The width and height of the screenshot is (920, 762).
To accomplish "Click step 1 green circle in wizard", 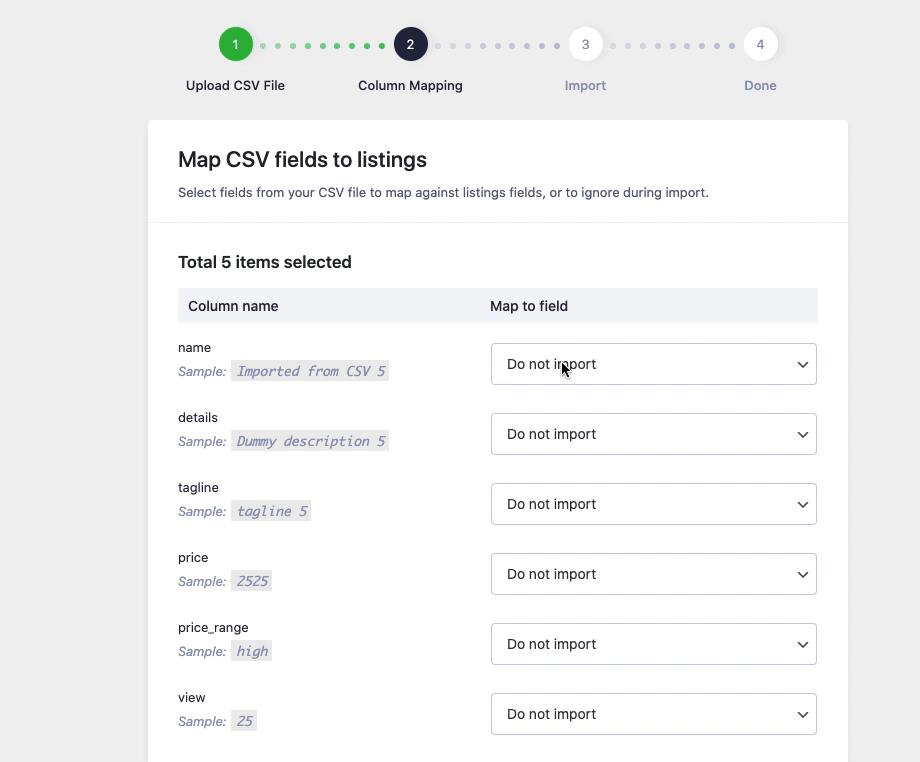I will click(235, 44).
